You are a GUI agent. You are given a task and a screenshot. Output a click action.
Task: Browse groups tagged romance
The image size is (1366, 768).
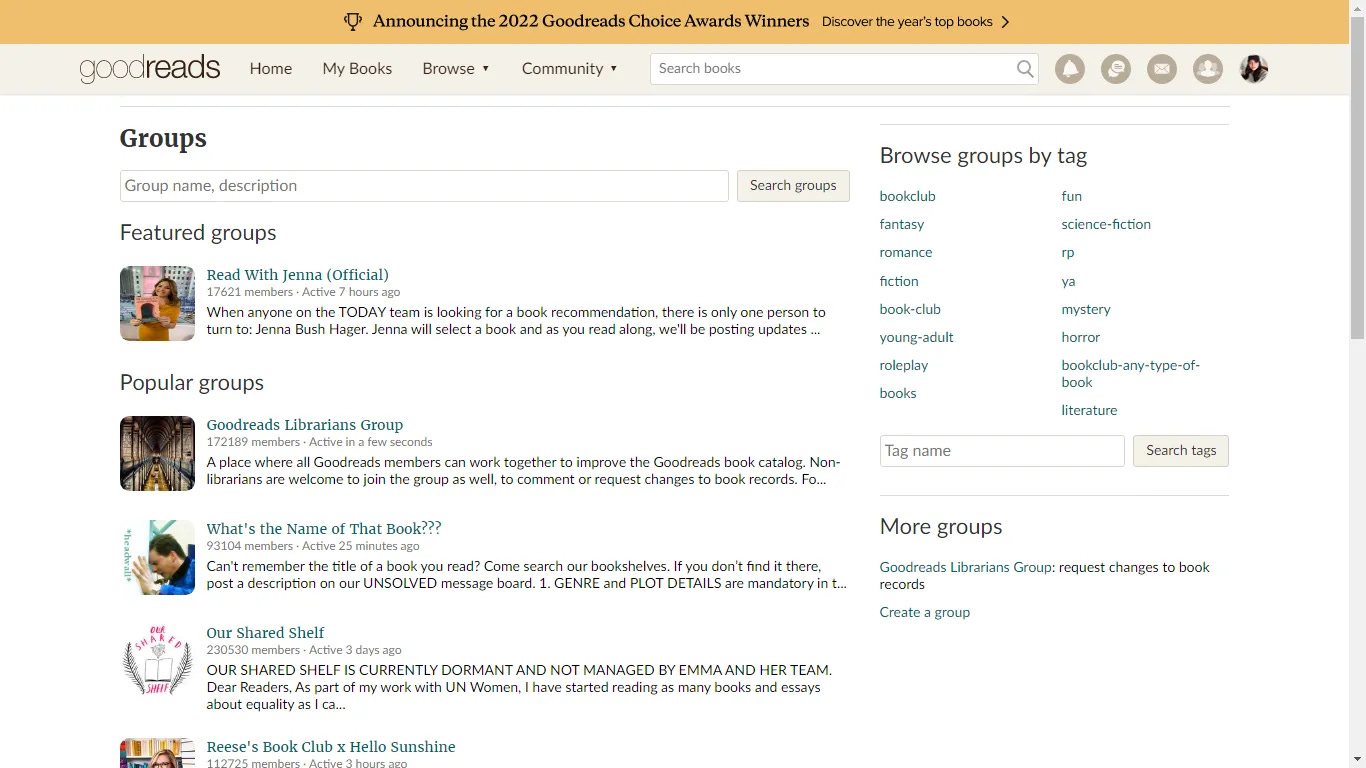pyautogui.click(x=905, y=252)
